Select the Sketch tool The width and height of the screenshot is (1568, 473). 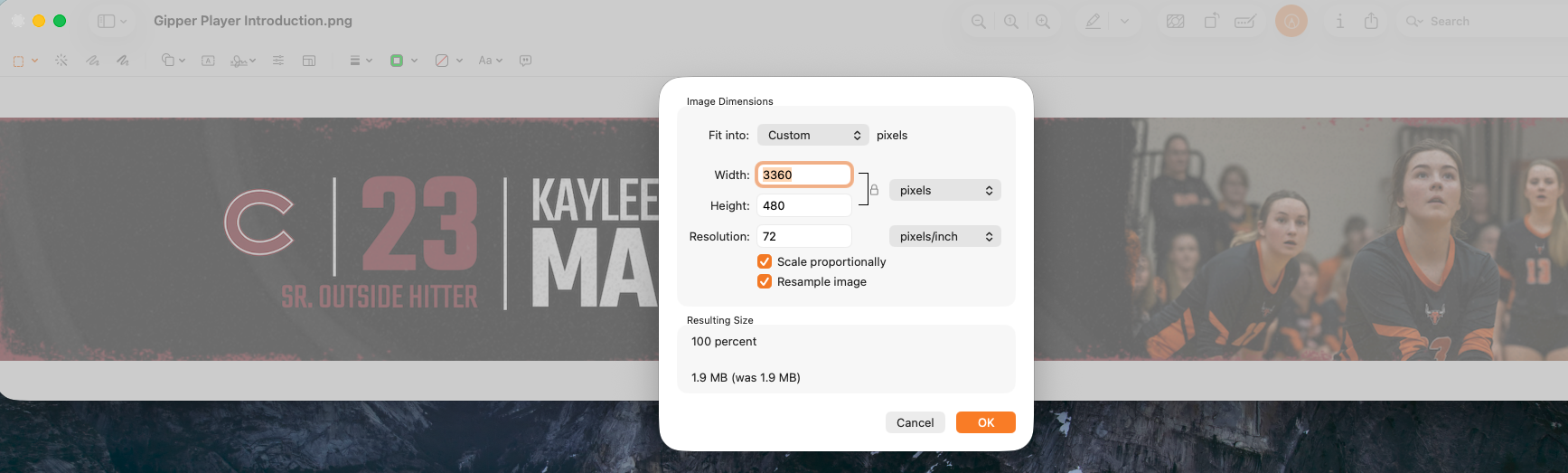(92, 61)
